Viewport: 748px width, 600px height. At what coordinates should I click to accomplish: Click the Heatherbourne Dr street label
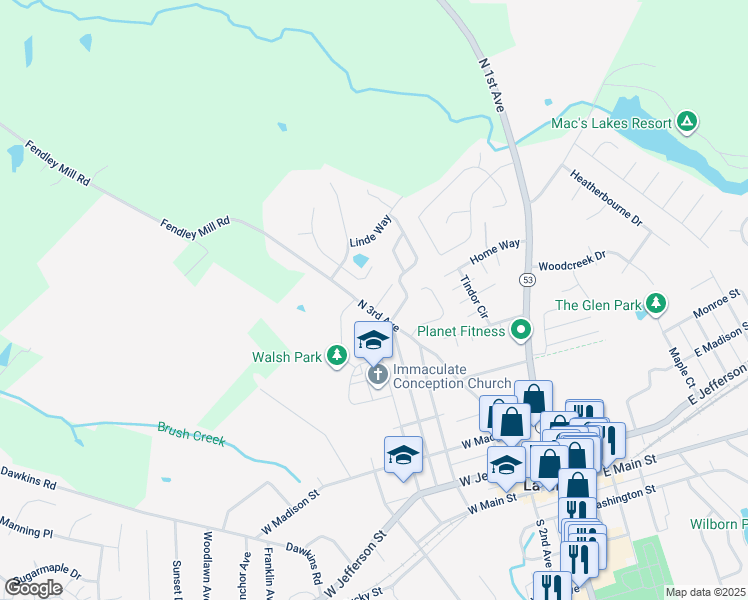[x=606, y=198]
